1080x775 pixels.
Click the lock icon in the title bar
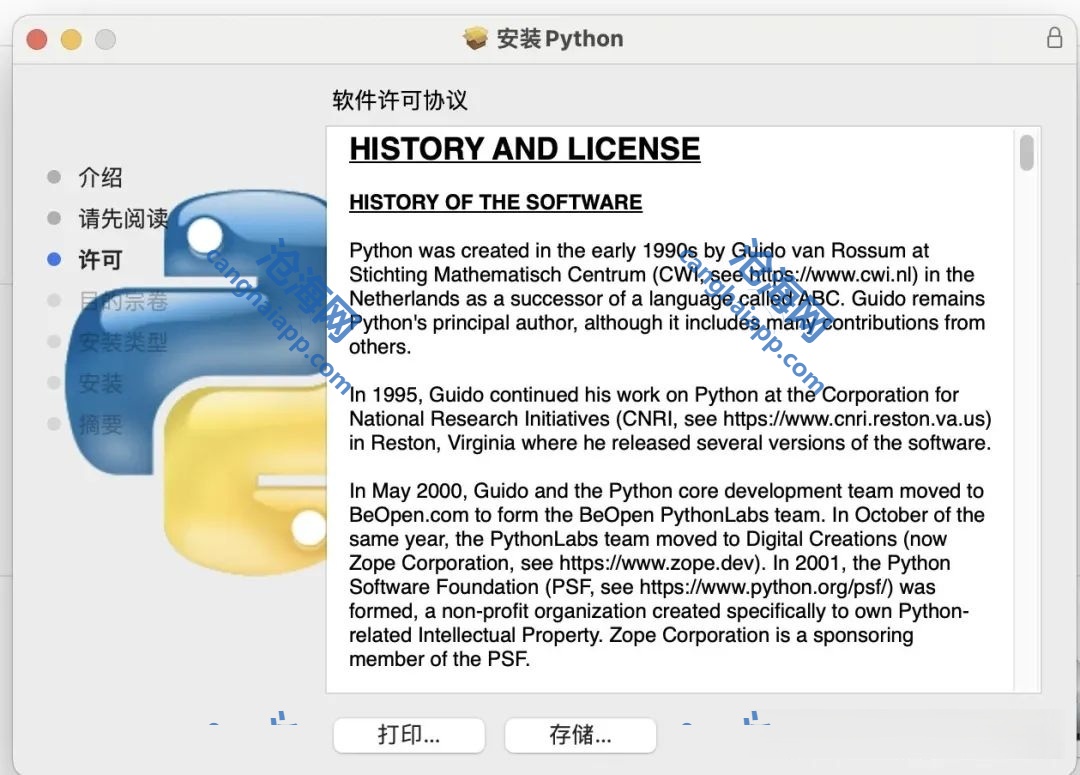pyautogui.click(x=1054, y=38)
